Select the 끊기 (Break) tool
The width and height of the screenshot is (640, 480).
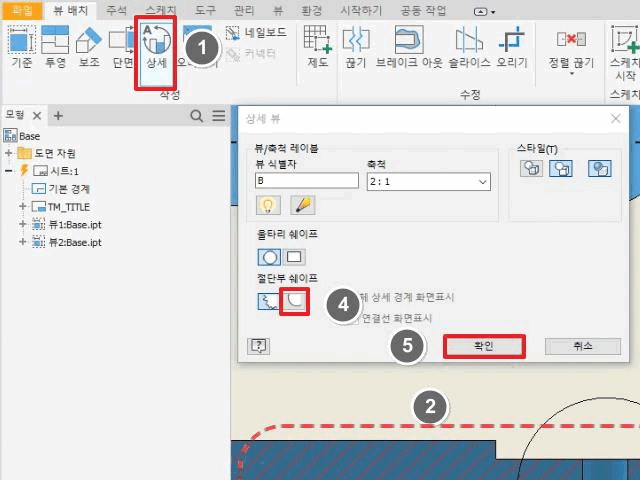coord(356,47)
